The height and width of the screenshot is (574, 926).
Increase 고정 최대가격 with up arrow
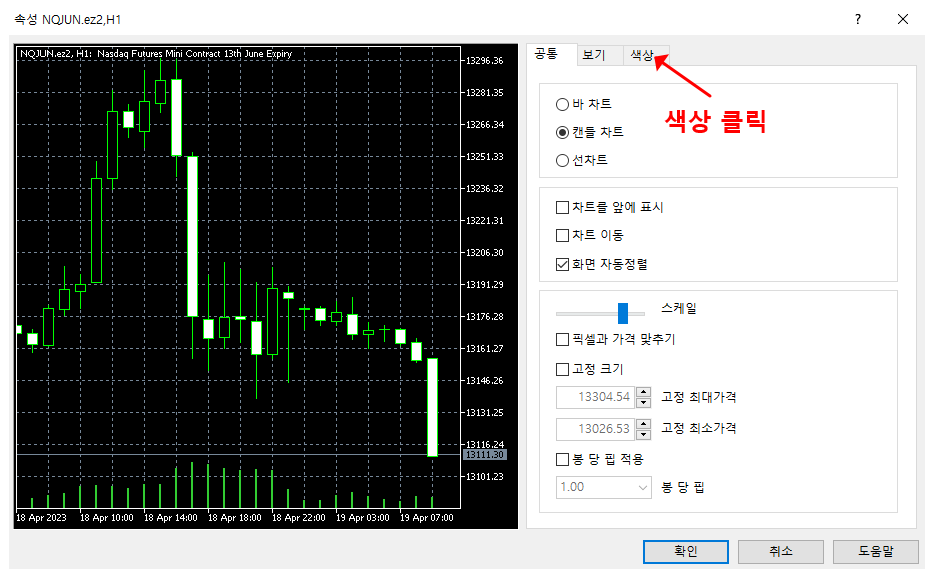point(643,392)
